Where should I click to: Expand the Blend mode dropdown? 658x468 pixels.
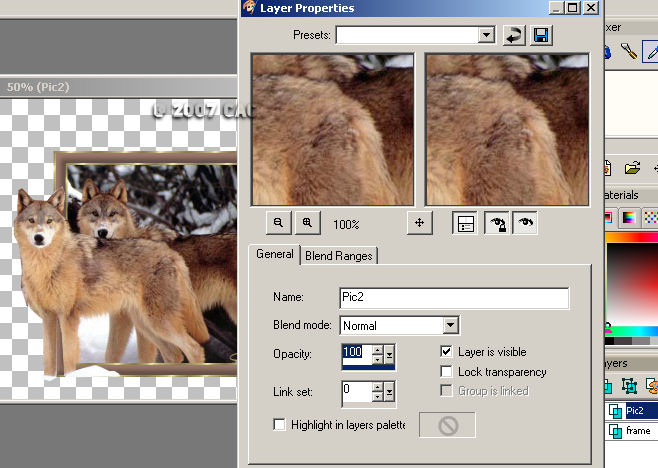(x=450, y=325)
